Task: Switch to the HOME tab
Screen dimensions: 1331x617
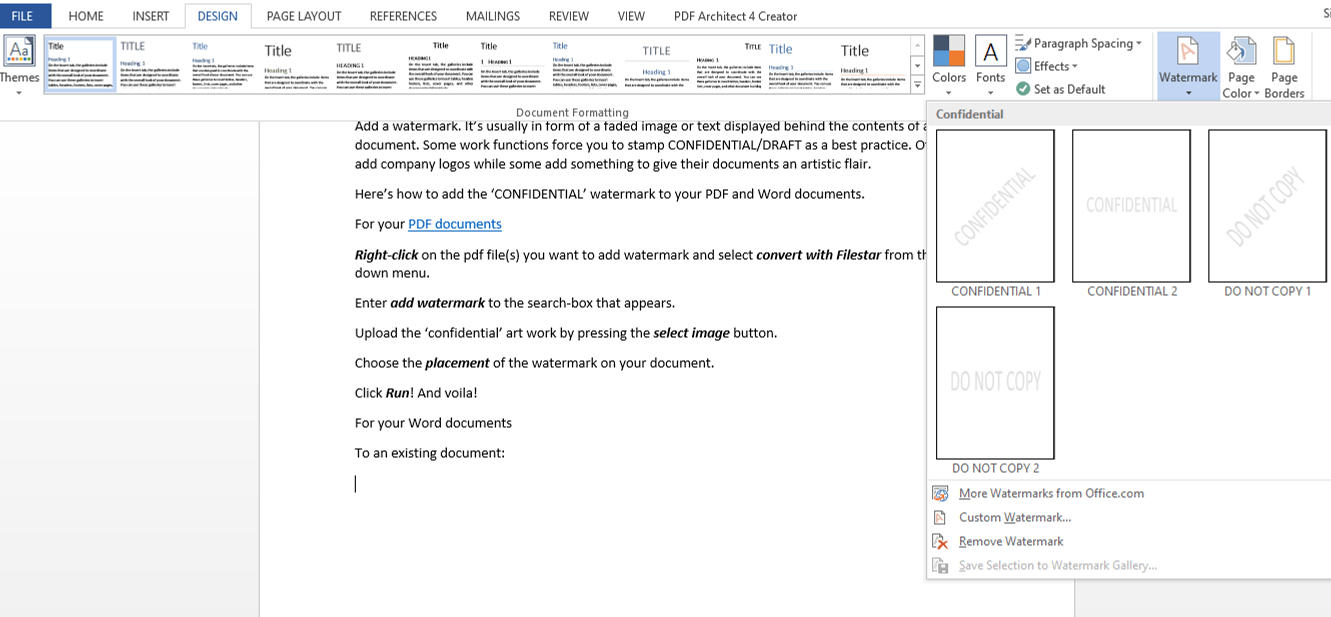Action: (x=86, y=16)
